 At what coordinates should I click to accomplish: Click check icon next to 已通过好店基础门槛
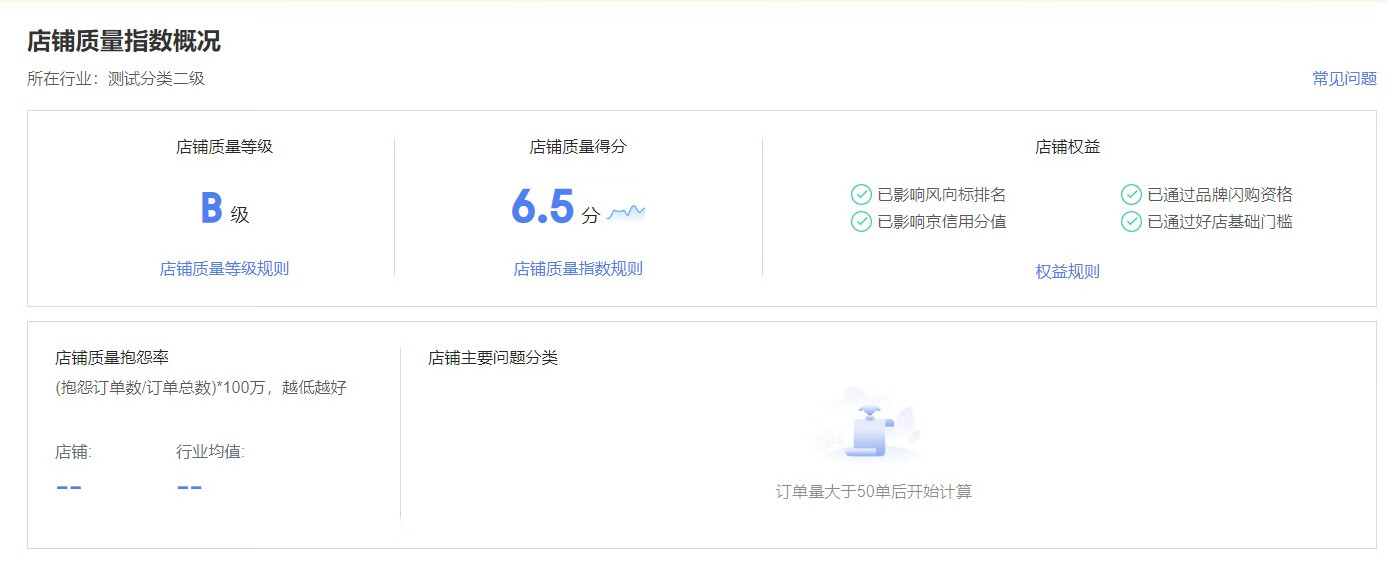click(1131, 222)
